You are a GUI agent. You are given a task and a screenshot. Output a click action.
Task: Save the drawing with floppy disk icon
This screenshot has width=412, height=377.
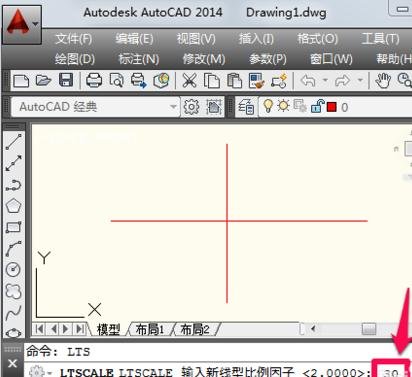click(66, 80)
